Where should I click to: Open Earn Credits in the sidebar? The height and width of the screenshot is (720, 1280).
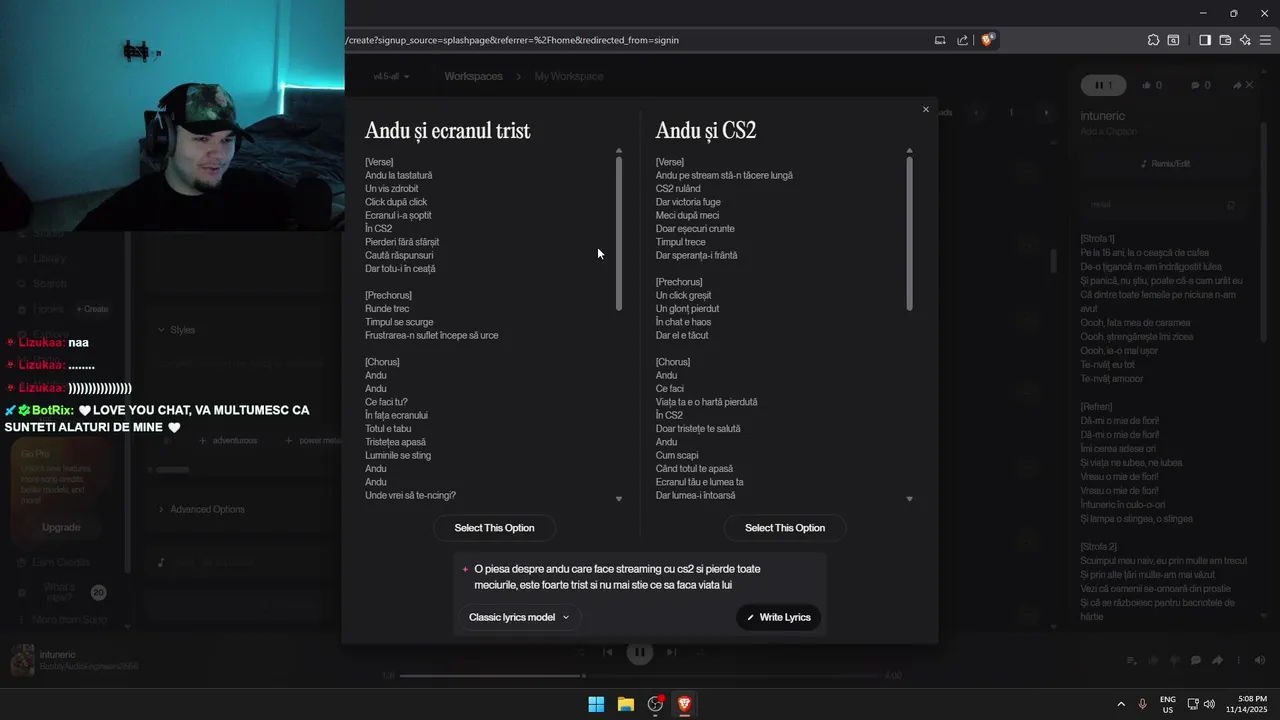tap(54, 562)
